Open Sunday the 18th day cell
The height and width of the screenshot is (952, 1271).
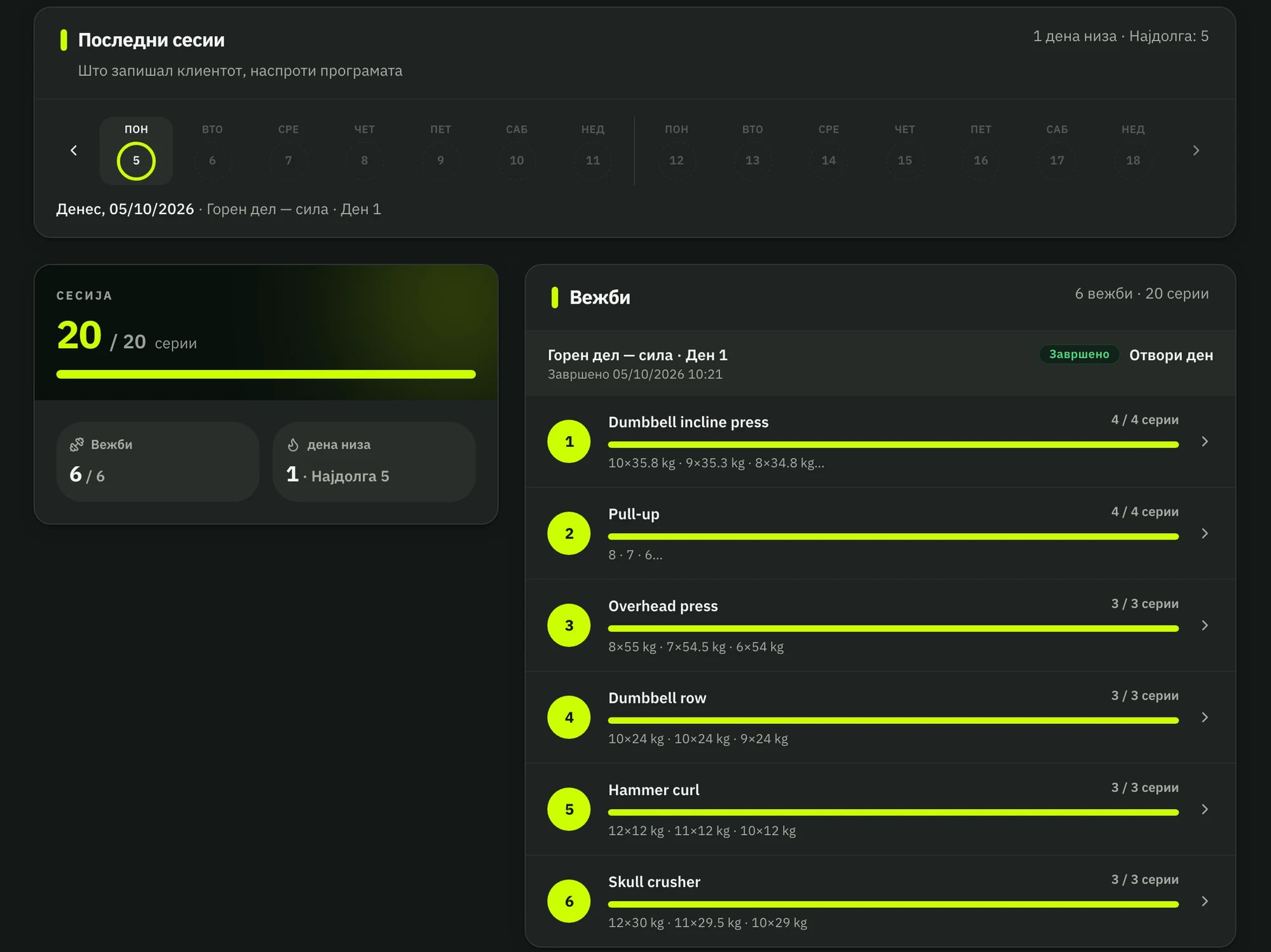pos(1133,151)
